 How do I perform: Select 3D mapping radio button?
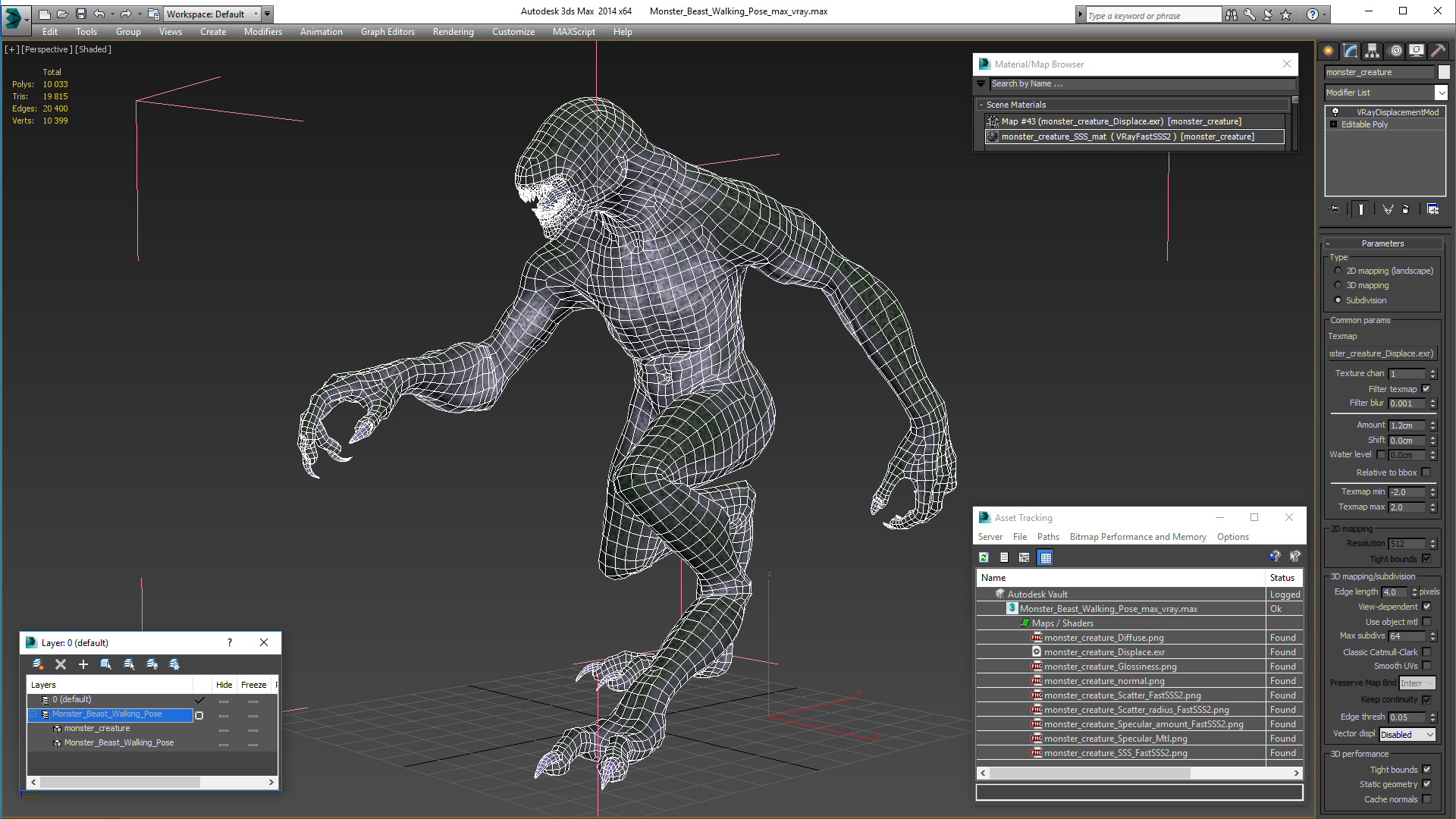pos(1338,285)
